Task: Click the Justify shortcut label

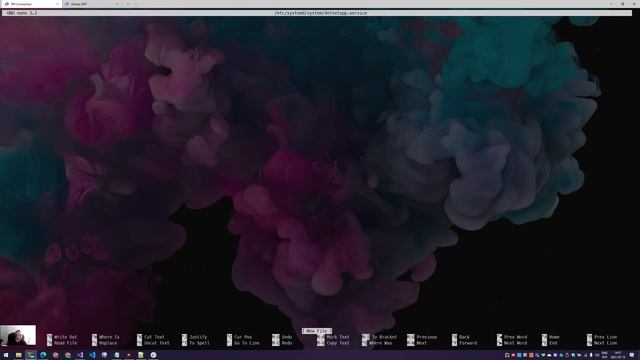Action: (x=198, y=337)
